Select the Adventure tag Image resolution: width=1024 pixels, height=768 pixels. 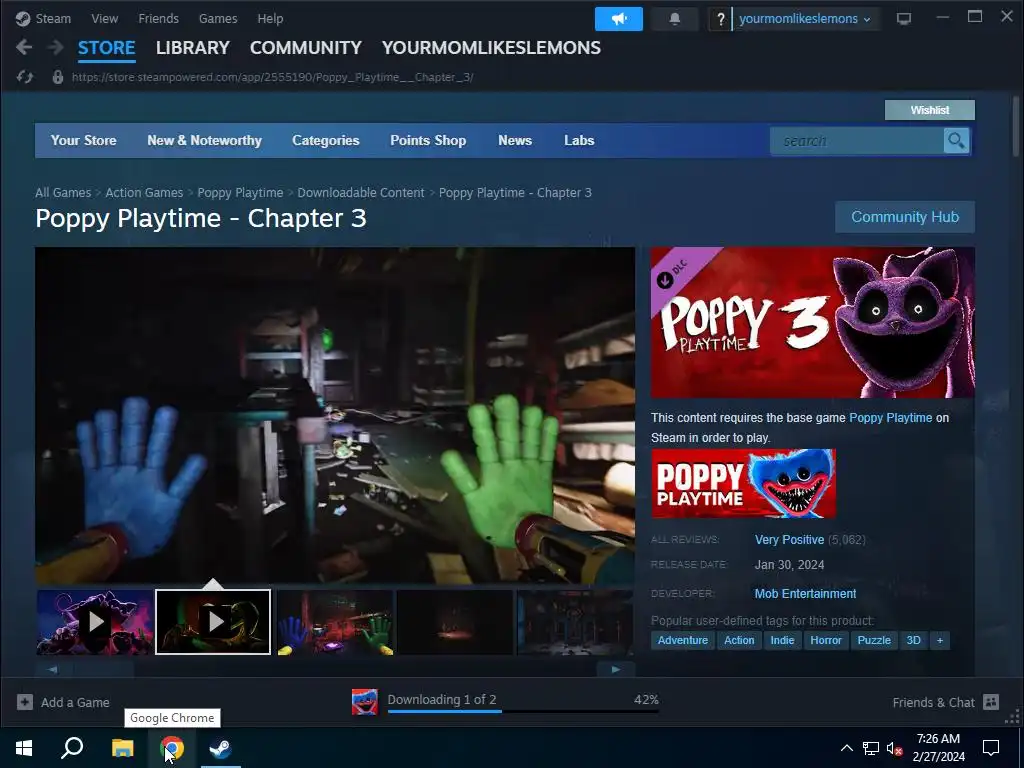(682, 640)
